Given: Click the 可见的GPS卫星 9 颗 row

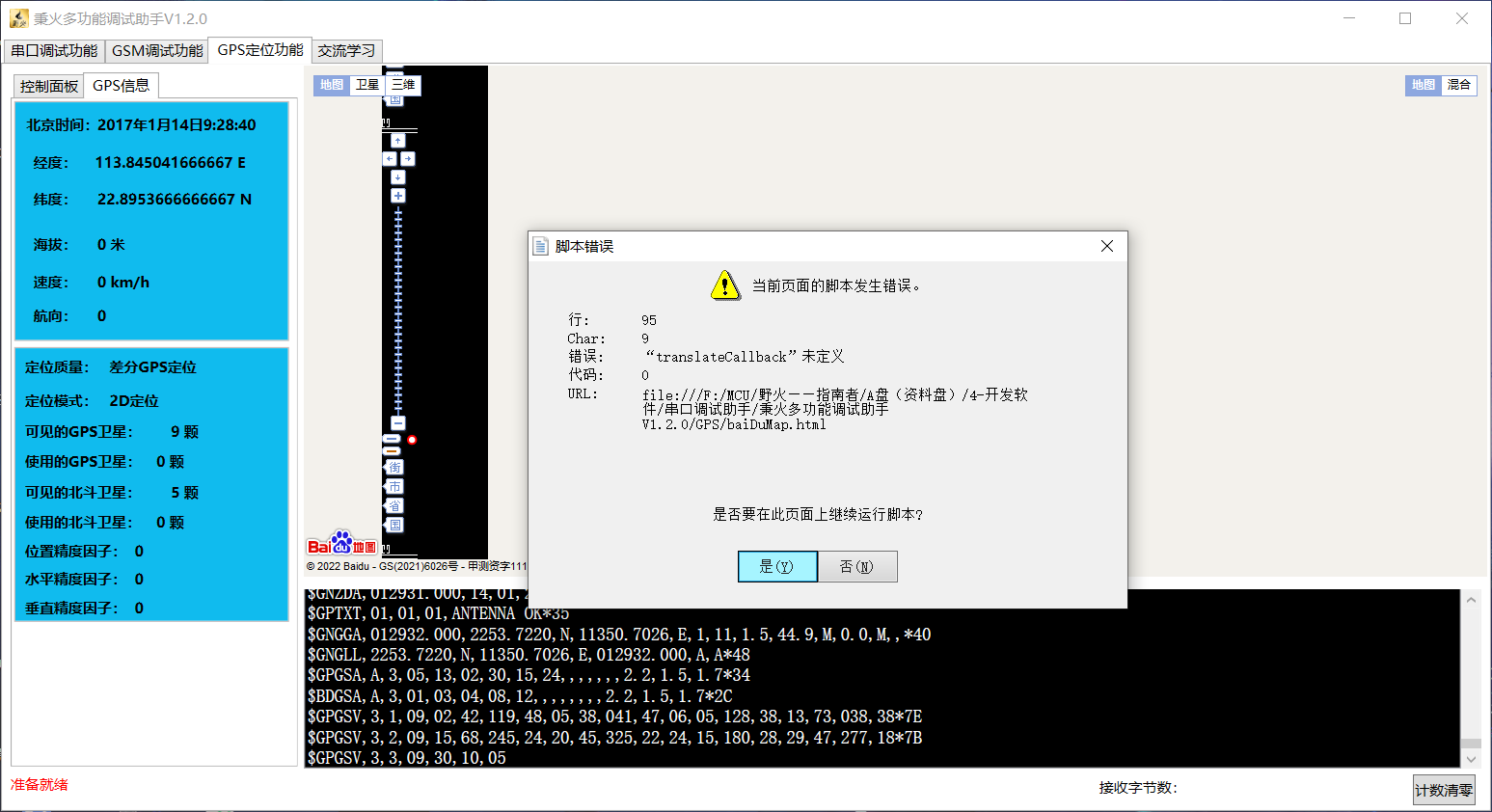Looking at the screenshot, I should click(112, 432).
